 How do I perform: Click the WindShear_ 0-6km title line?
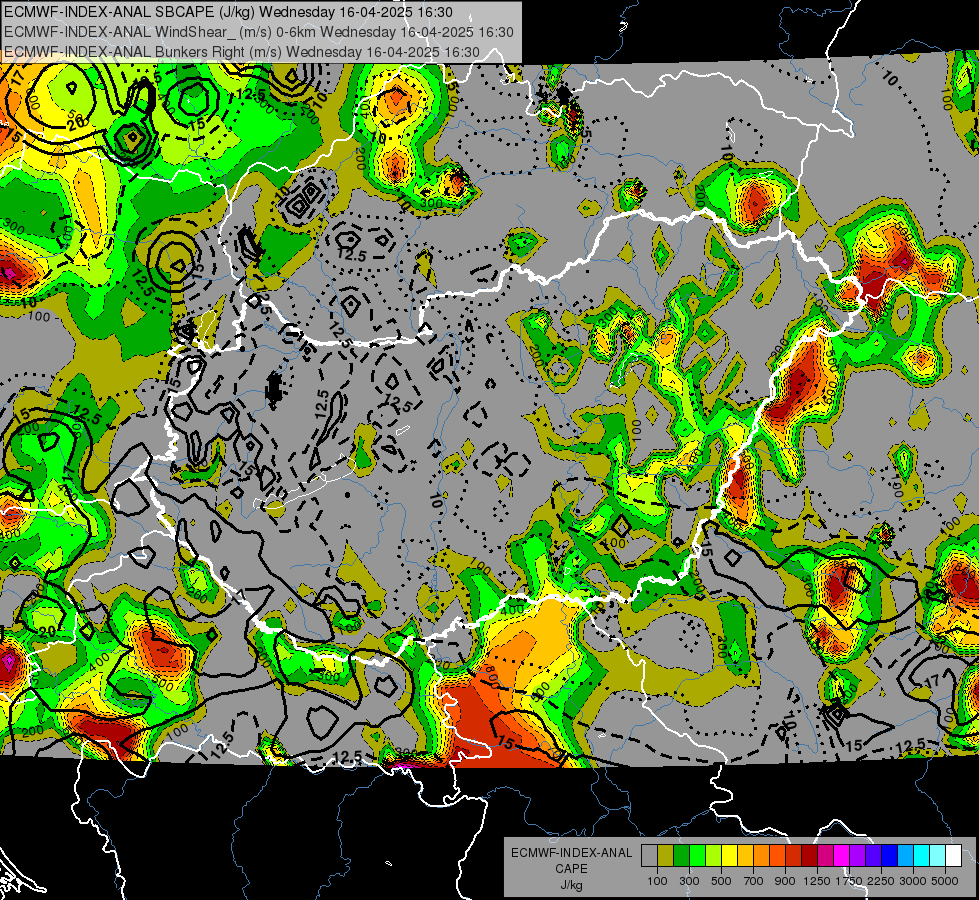[258, 32]
